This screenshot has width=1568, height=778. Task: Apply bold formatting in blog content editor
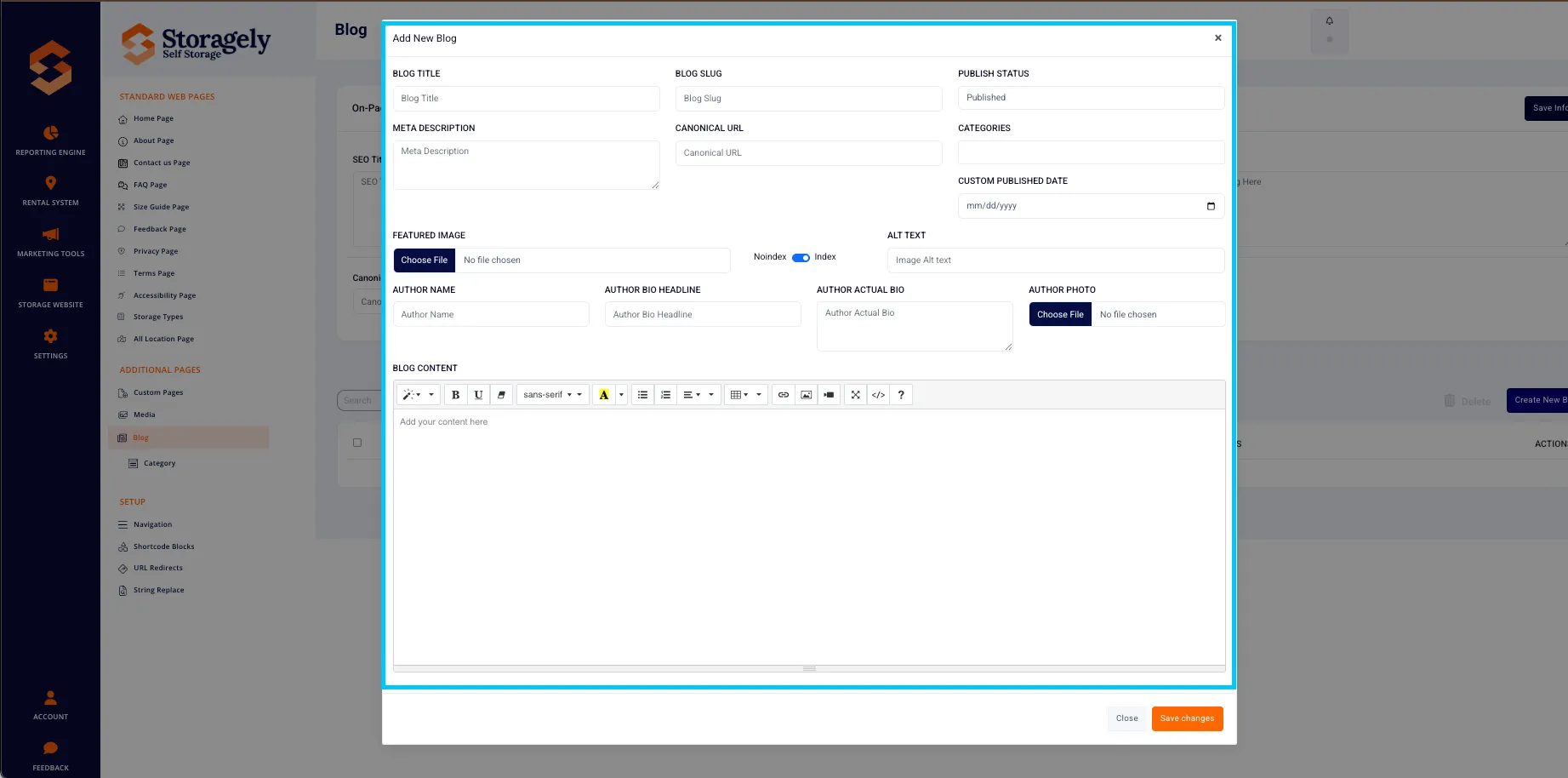pyautogui.click(x=455, y=395)
